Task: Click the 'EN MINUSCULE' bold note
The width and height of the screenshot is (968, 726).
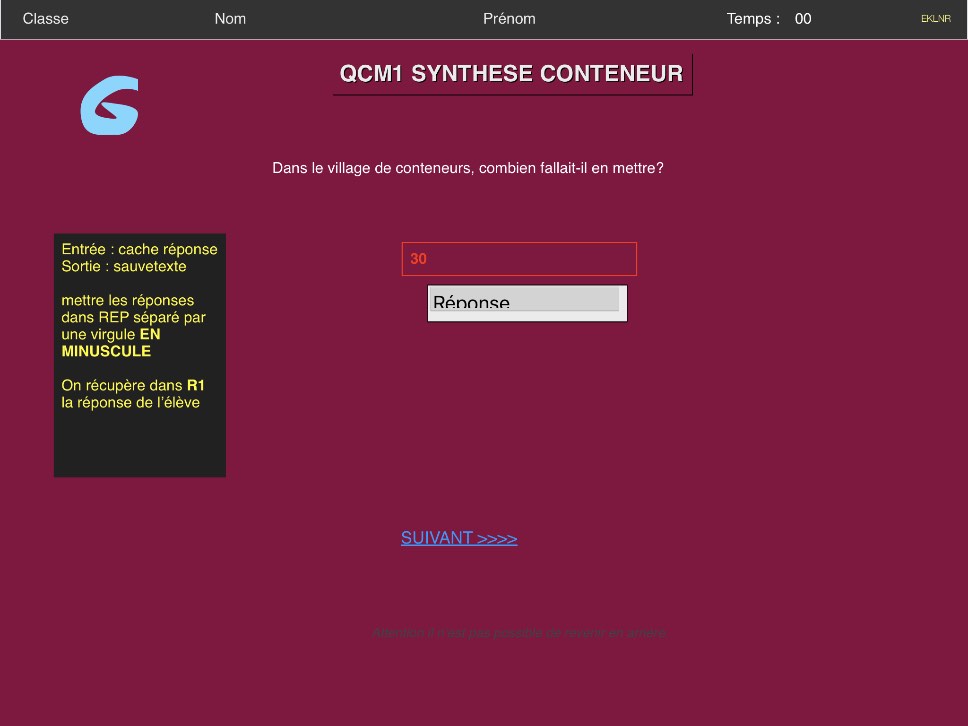Action: coord(111,343)
